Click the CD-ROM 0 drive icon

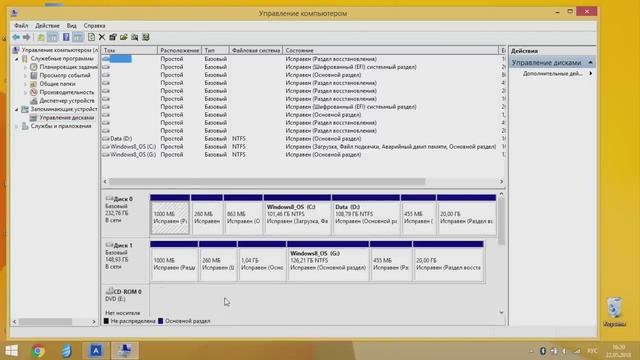click(x=109, y=291)
